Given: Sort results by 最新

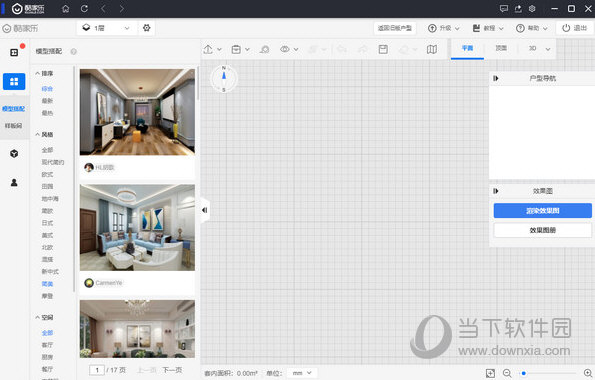Looking at the screenshot, I should (x=47, y=101).
